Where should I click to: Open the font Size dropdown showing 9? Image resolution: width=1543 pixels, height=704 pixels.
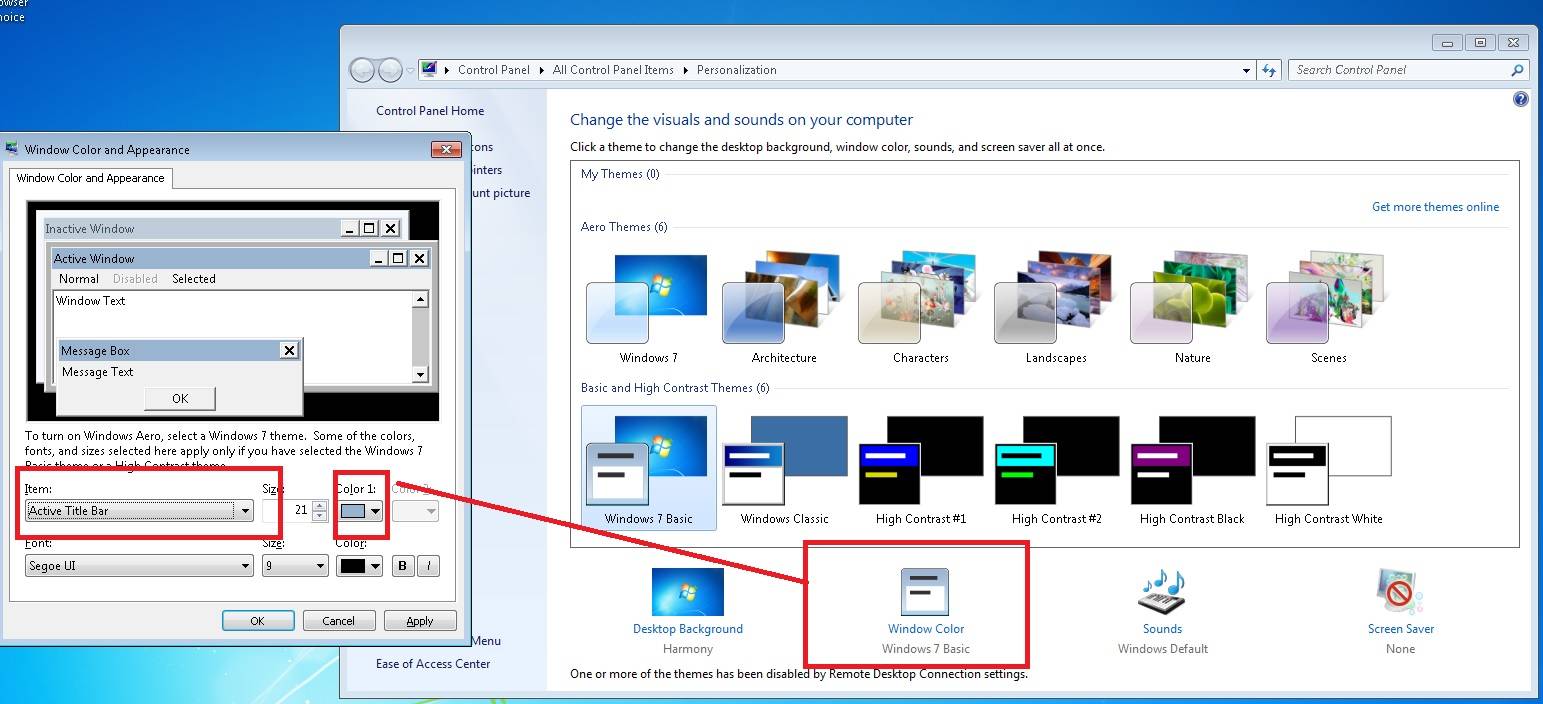(295, 566)
